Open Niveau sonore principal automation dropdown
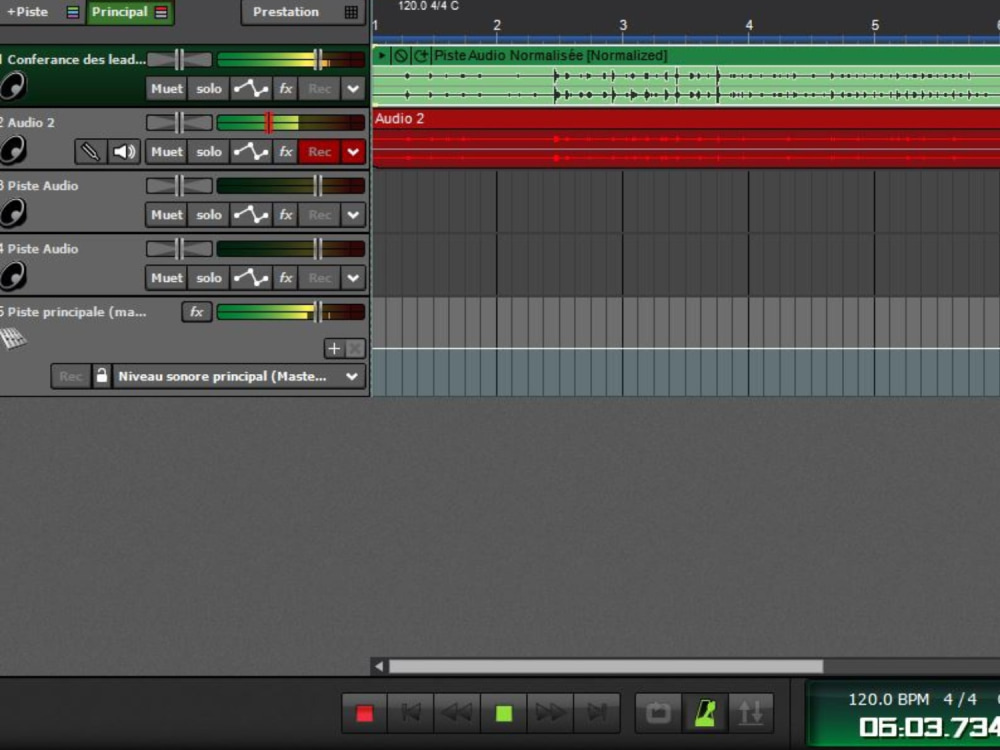1000x750 pixels. [x=239, y=376]
